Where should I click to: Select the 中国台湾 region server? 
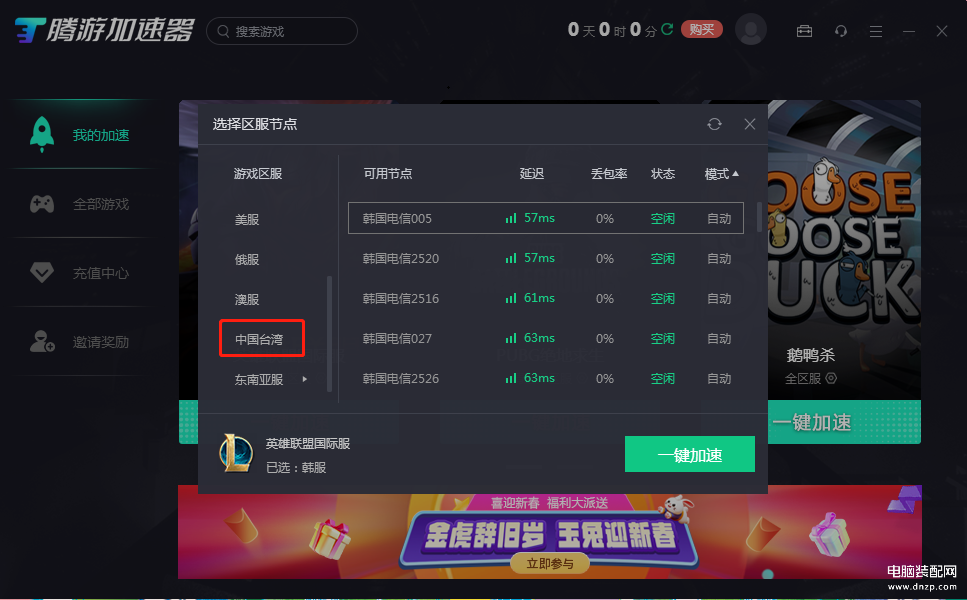[259, 339]
